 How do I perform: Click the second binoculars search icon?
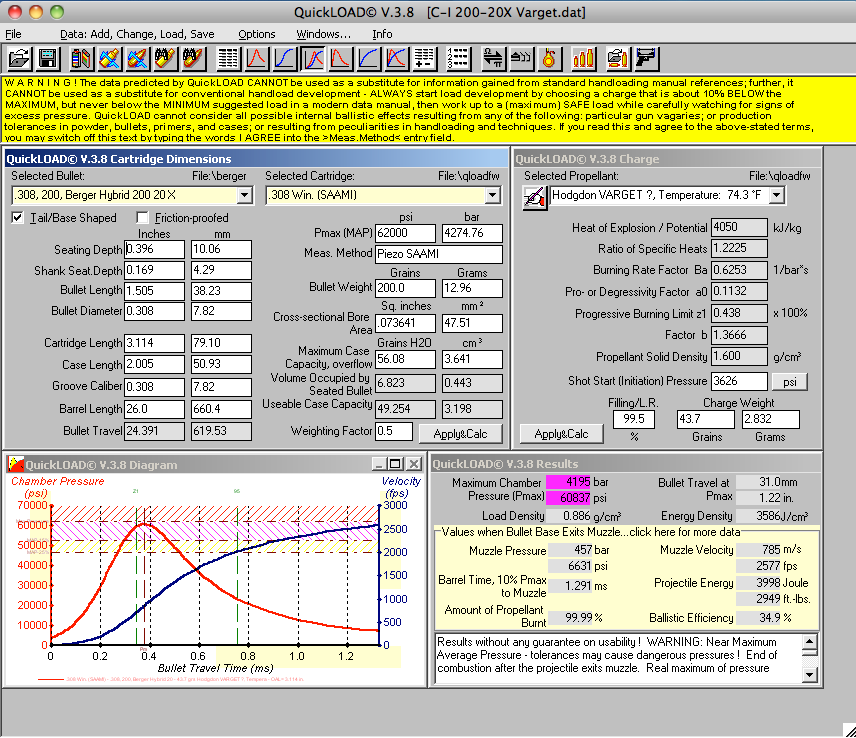coord(194,58)
